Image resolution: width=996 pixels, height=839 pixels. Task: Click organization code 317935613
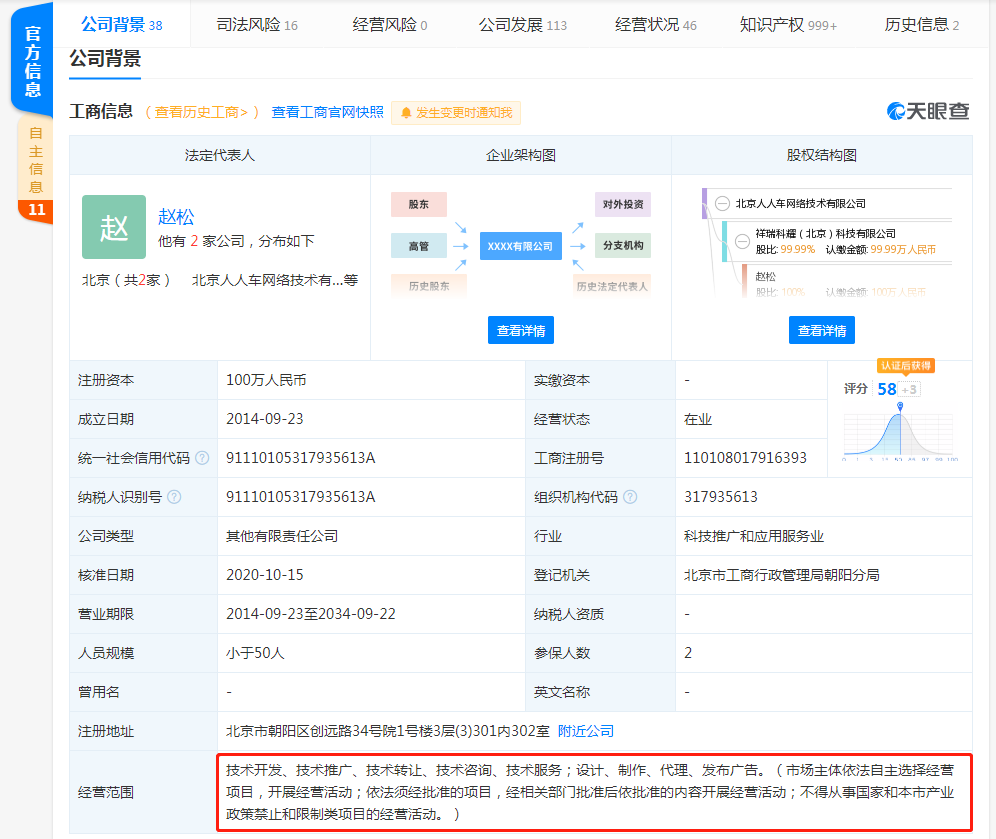[720, 497]
